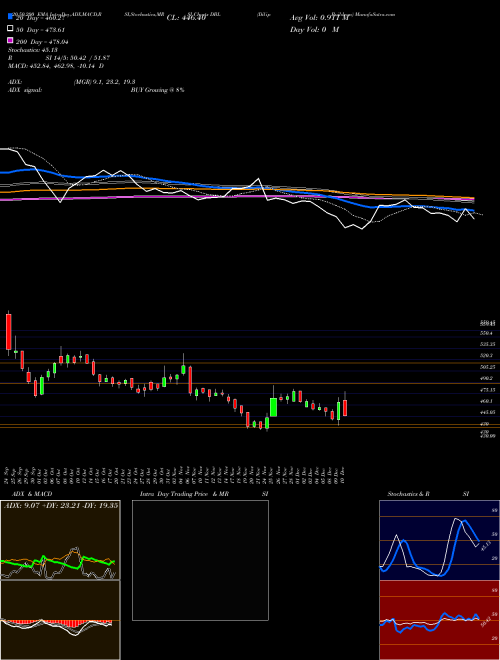
Task: Click the 'BUY Growing @ 8%' signal text
Action: (157, 90)
